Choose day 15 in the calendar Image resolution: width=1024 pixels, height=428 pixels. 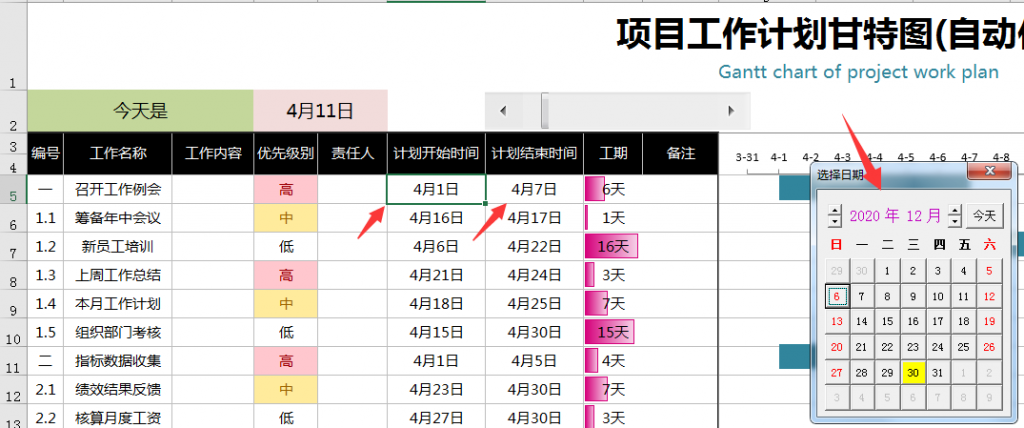888,321
